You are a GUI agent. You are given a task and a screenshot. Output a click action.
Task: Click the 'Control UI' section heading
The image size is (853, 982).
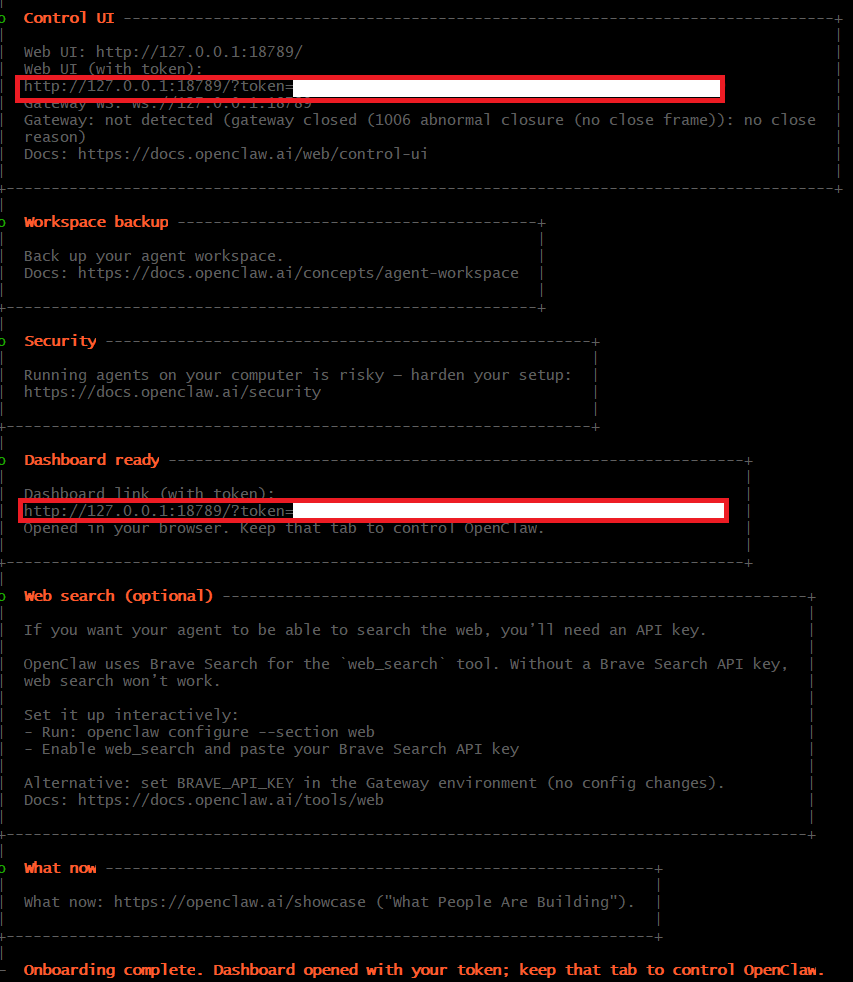[x=69, y=18]
